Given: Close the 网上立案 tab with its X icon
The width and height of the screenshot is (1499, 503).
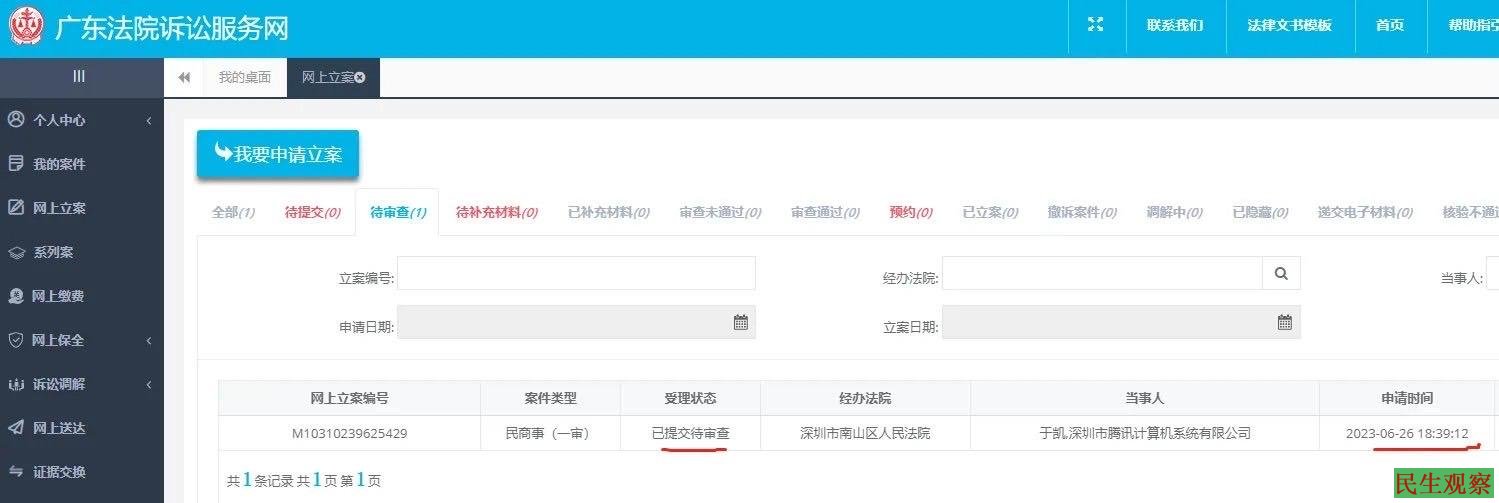Looking at the screenshot, I should tap(360, 78).
